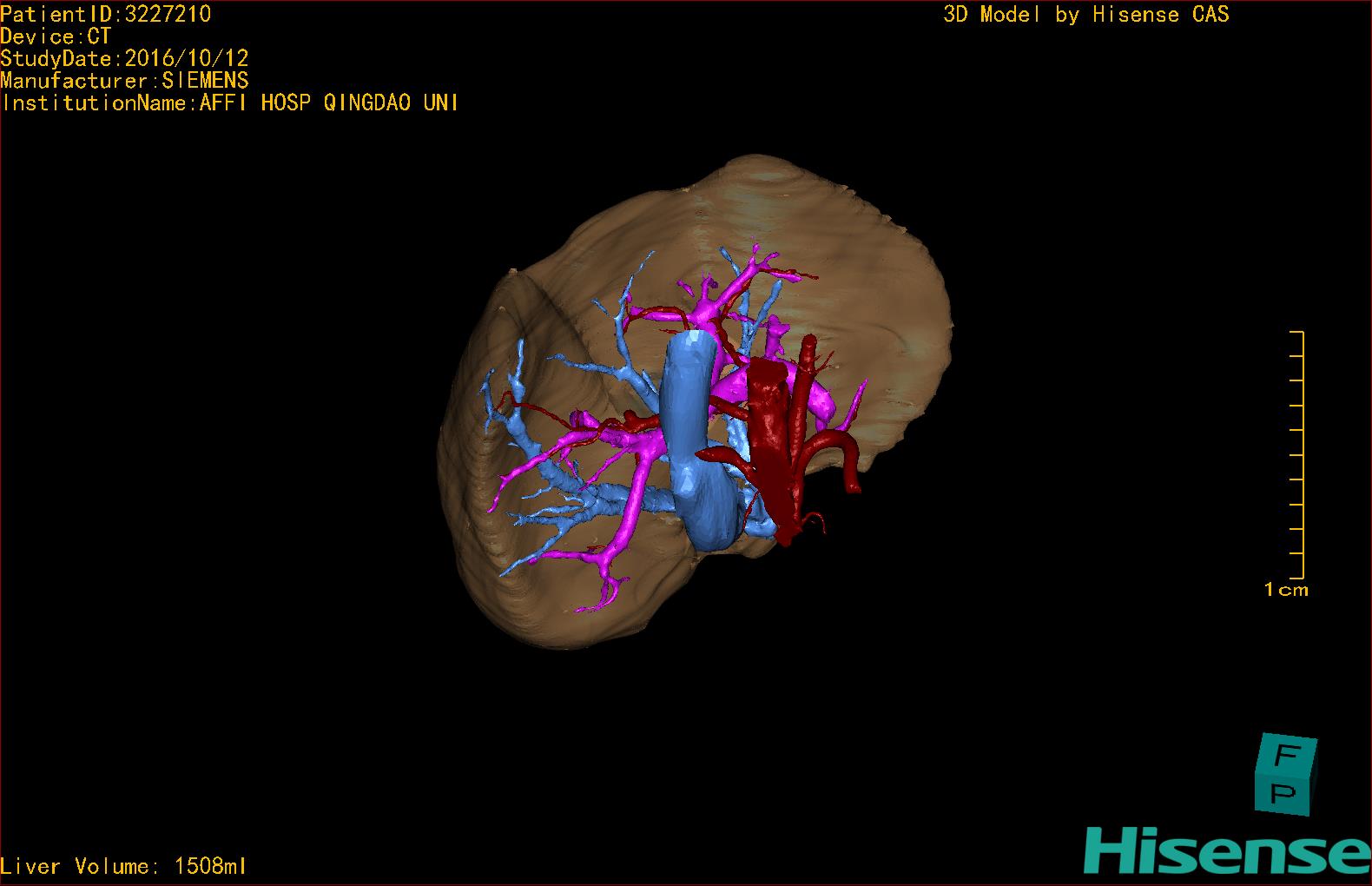Select the curved red artery stub at right
The image size is (1372, 886).
point(847,460)
